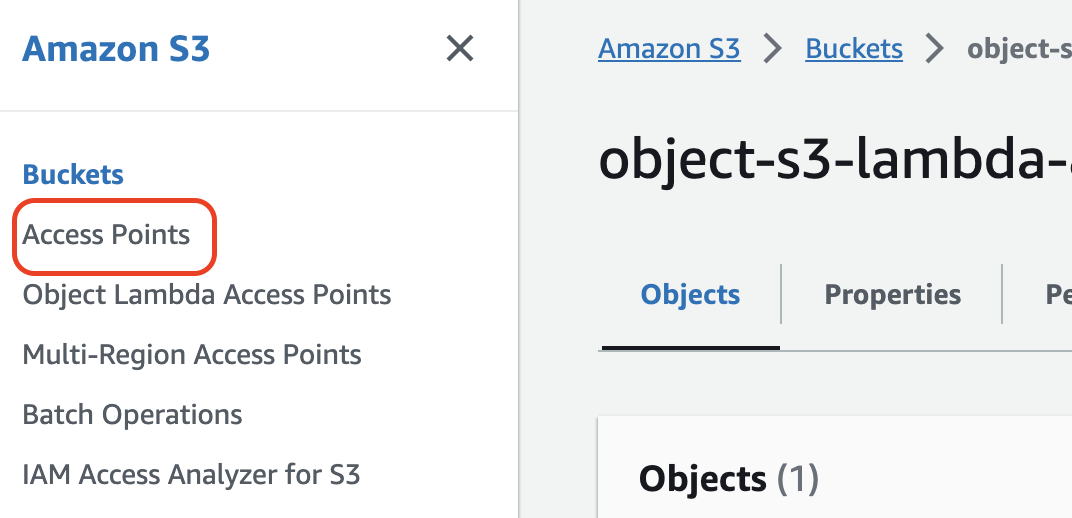
Task: Click the current bucket name breadcrumb
Action: click(1020, 48)
